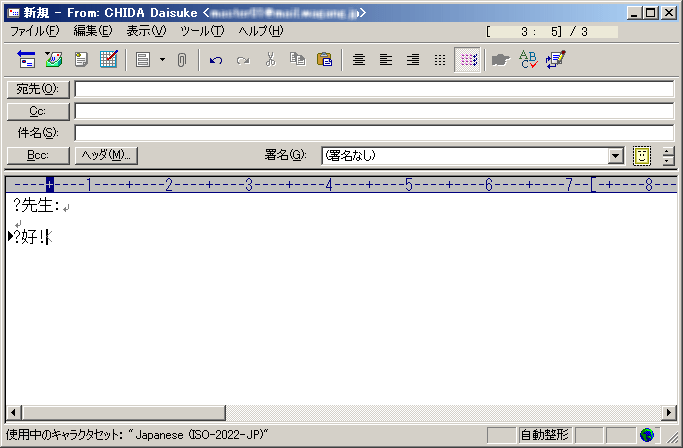Click the horizontal scrollbar right arrow

[669, 412]
